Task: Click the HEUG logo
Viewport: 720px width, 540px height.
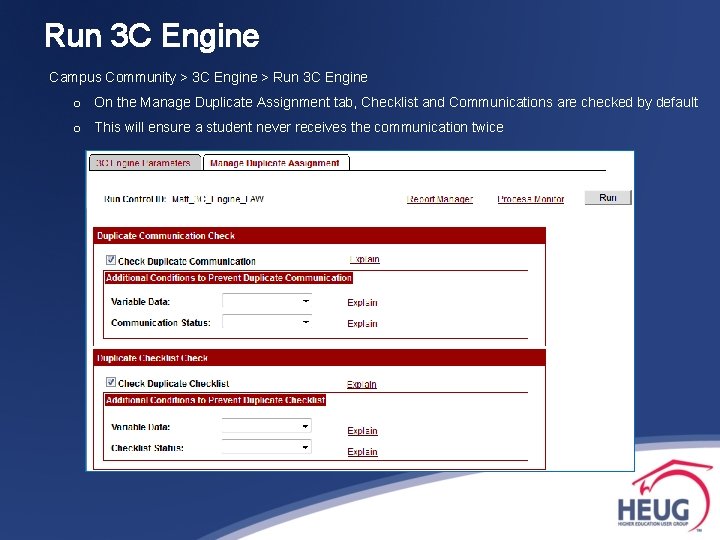Action: click(x=663, y=496)
